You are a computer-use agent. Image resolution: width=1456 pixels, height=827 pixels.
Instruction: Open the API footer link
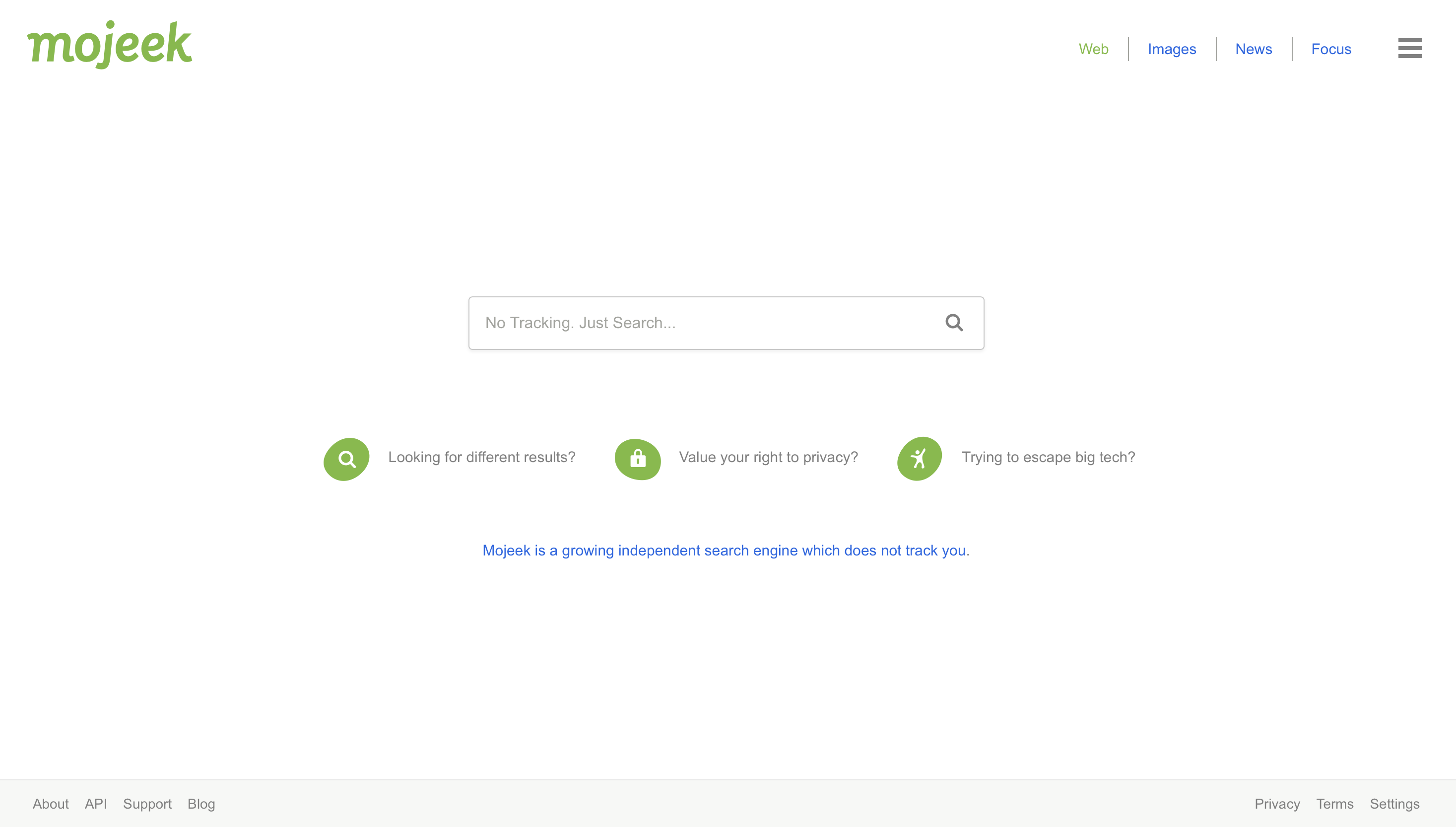pos(95,804)
